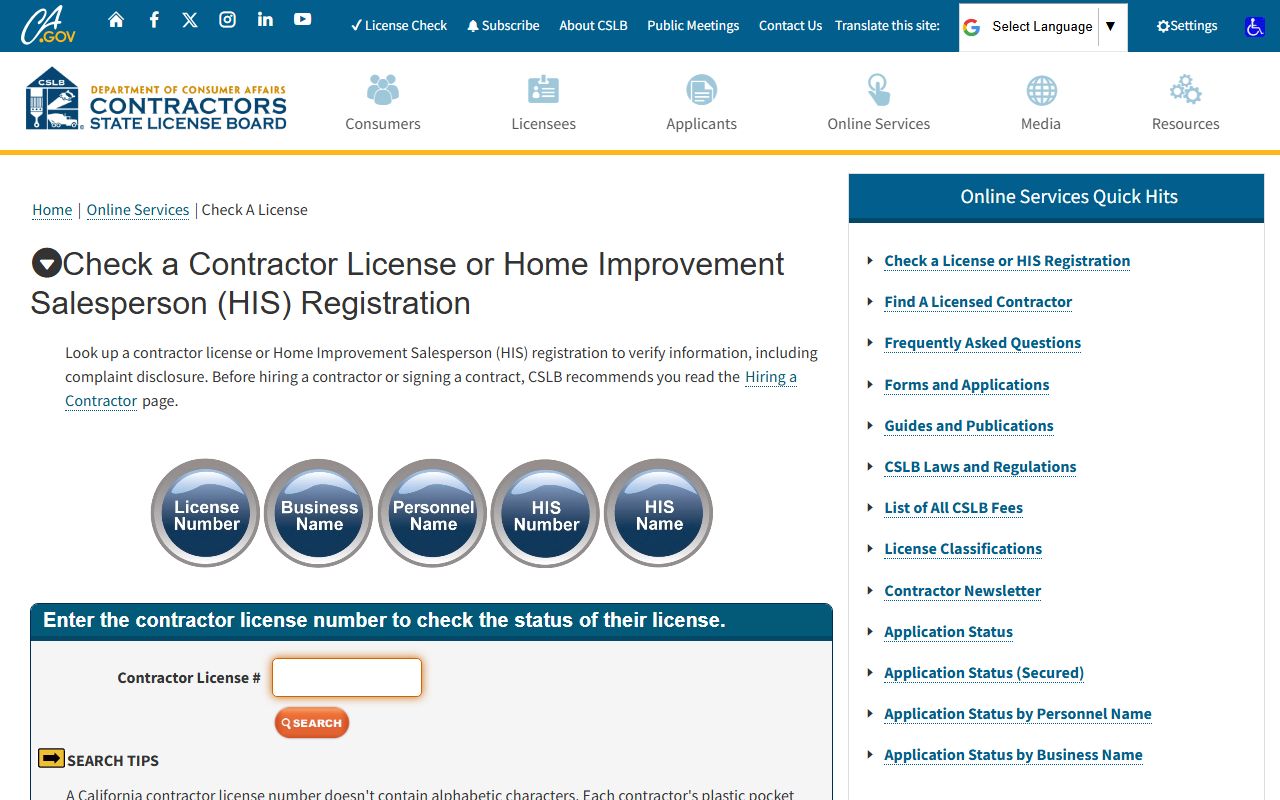Open Frequently Asked Questions link
Image resolution: width=1280 pixels, height=800 pixels.
983,343
